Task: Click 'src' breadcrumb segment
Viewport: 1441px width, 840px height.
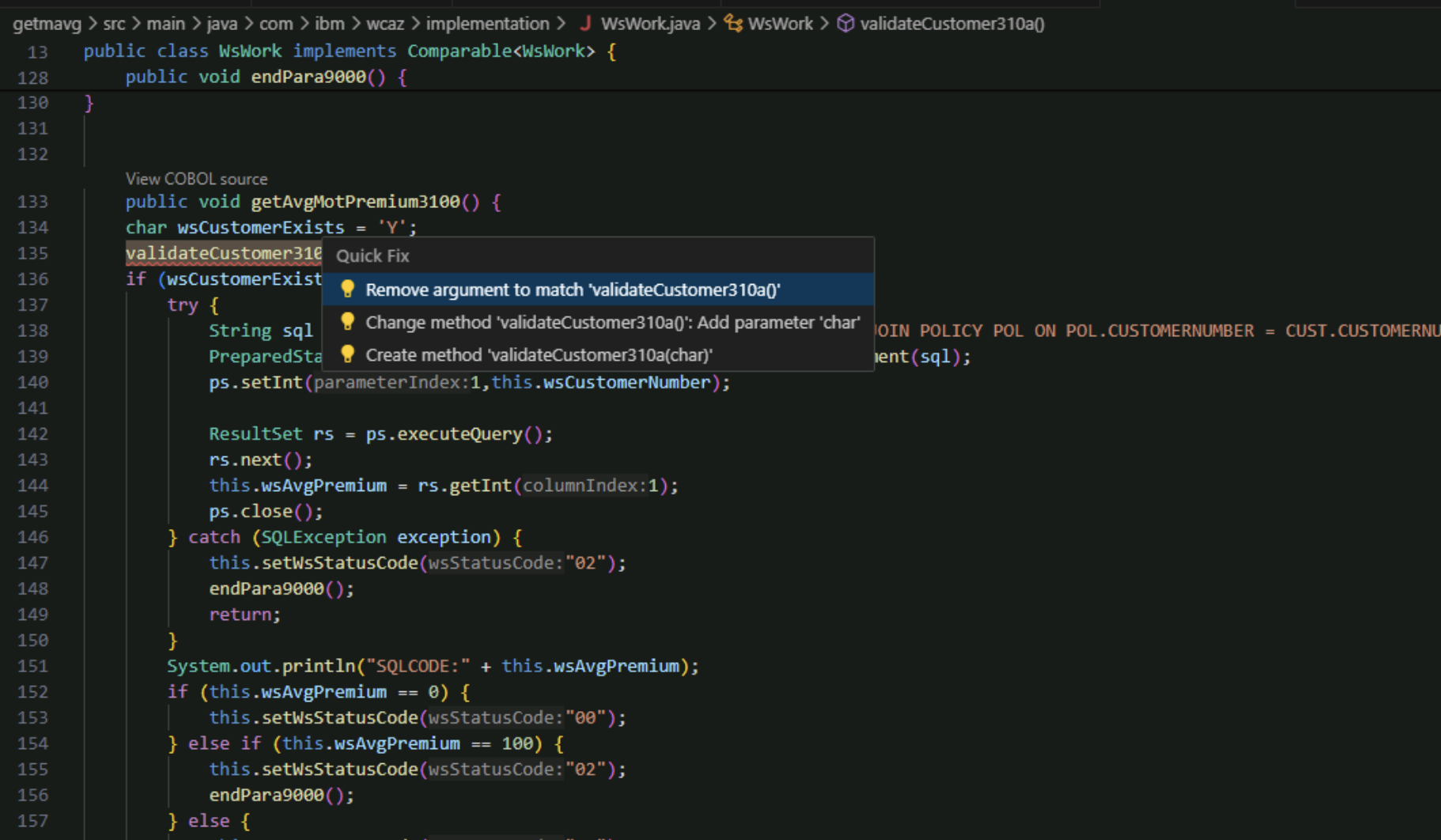Action: 114,24
